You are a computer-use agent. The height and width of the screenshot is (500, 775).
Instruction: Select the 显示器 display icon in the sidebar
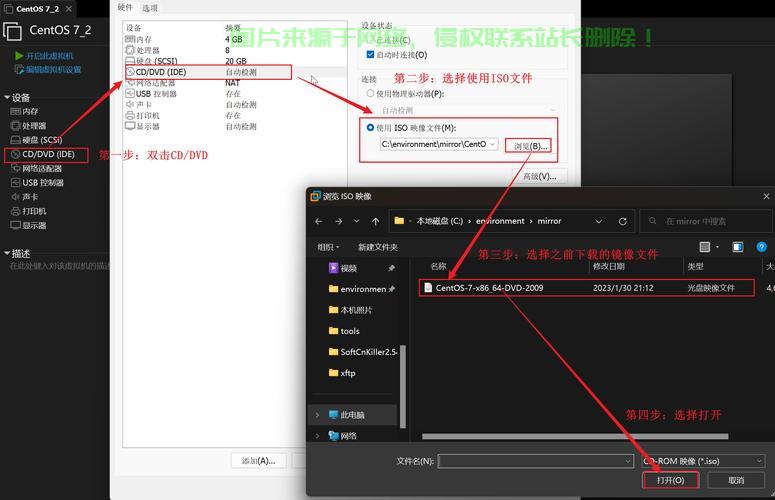pyautogui.click(x=15, y=225)
